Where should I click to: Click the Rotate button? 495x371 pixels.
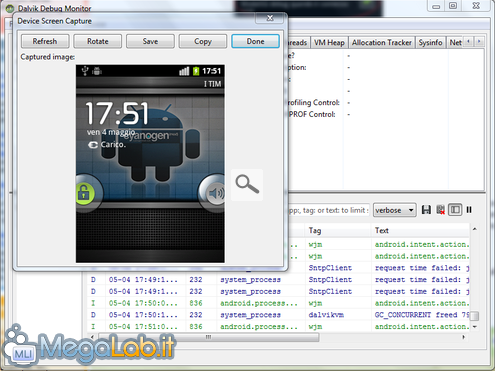98,41
